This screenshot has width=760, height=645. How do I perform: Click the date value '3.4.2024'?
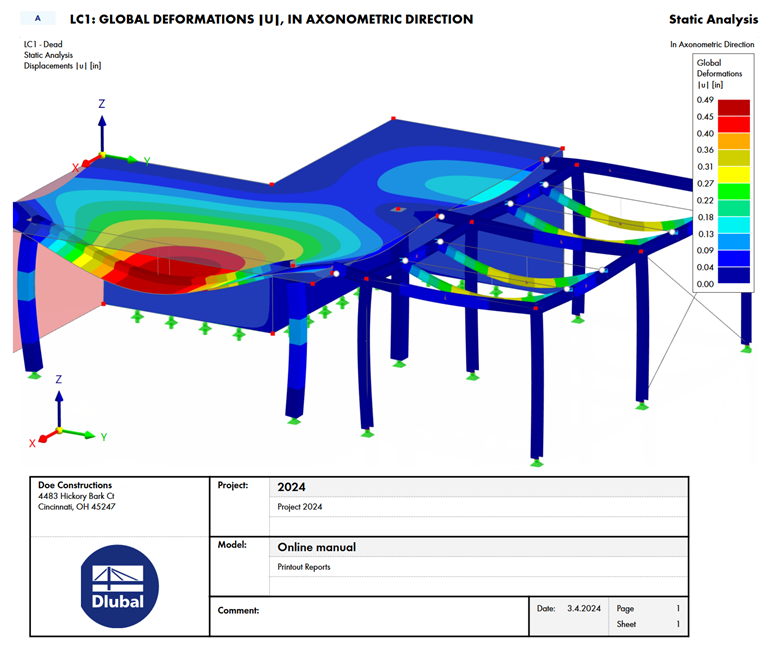click(x=584, y=608)
